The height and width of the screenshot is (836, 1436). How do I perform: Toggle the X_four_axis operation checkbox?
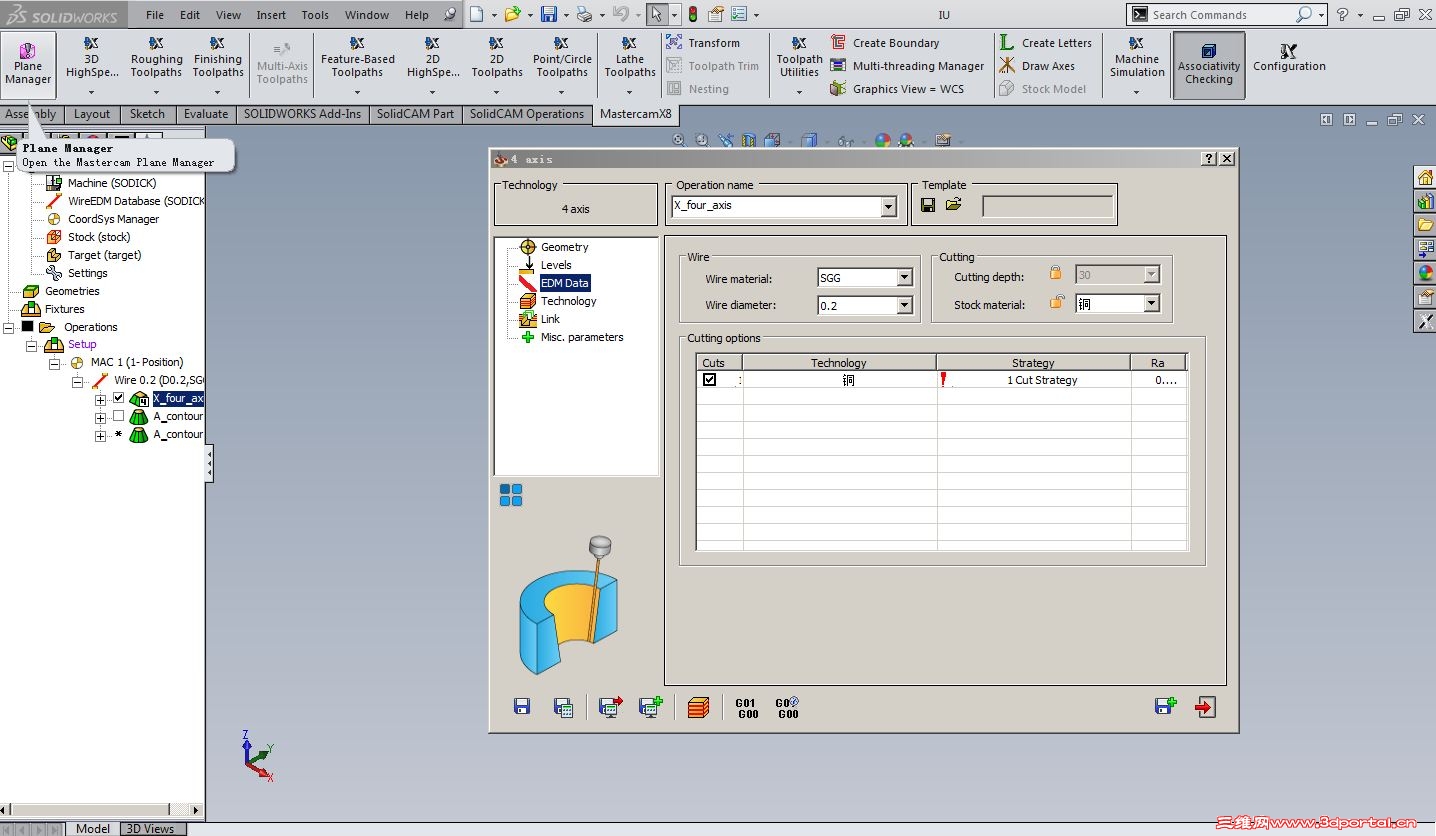pos(118,398)
